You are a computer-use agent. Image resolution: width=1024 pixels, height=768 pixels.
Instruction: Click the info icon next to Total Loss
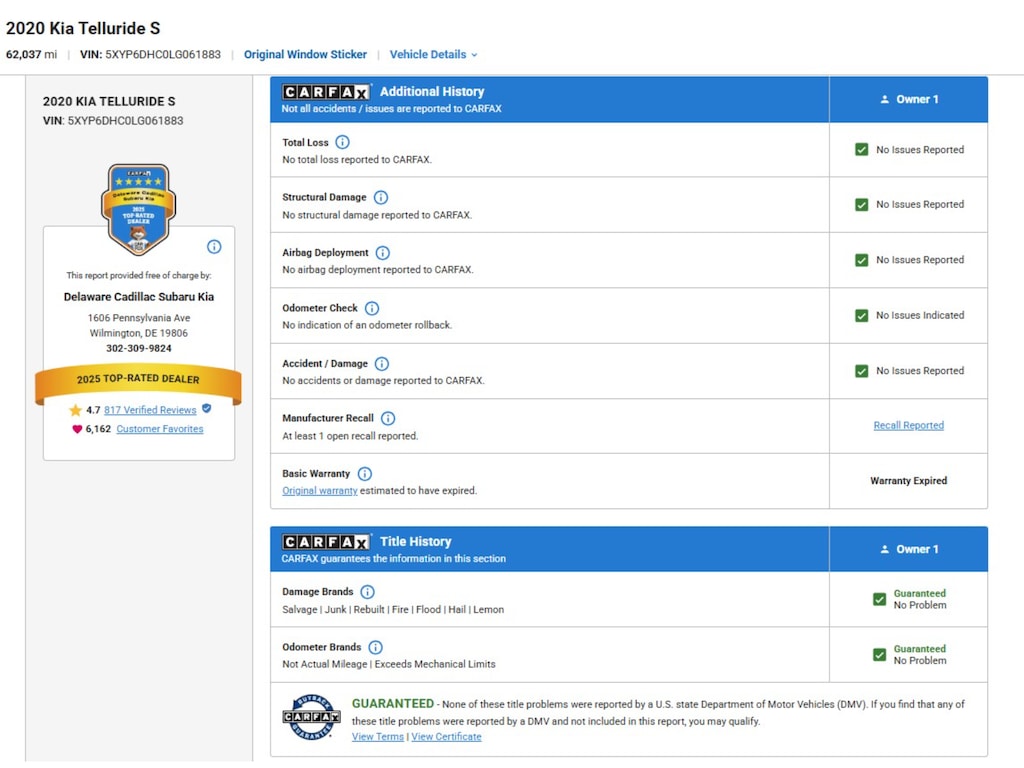pyautogui.click(x=342, y=142)
